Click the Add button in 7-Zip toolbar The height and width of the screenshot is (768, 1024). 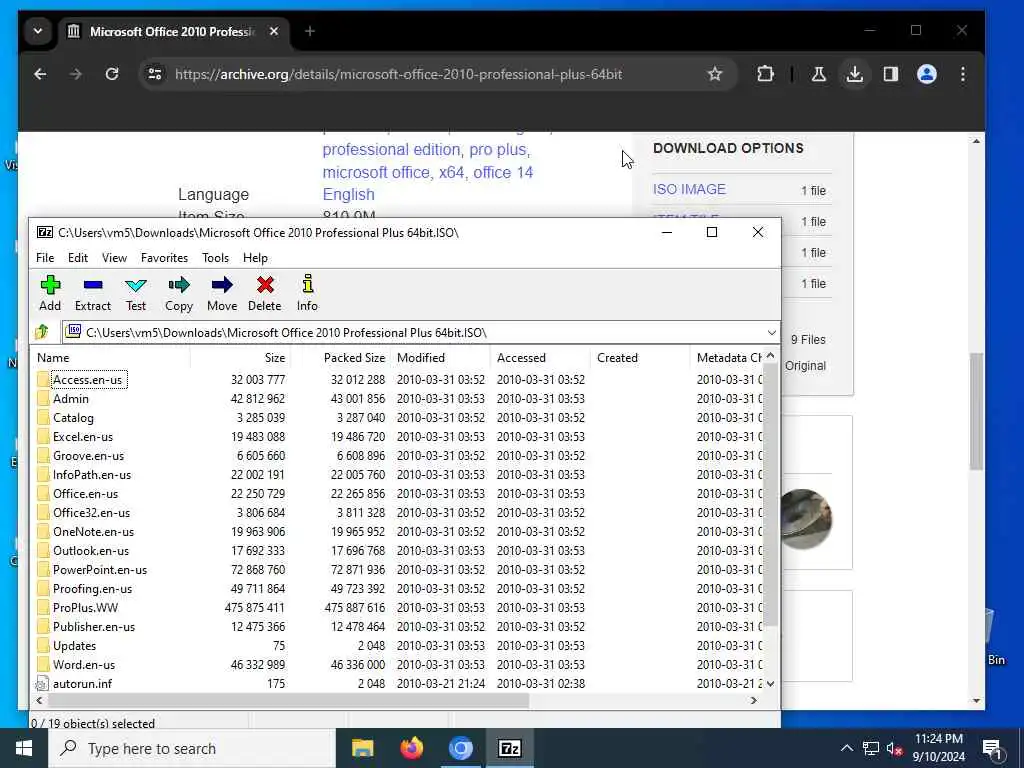pos(50,293)
